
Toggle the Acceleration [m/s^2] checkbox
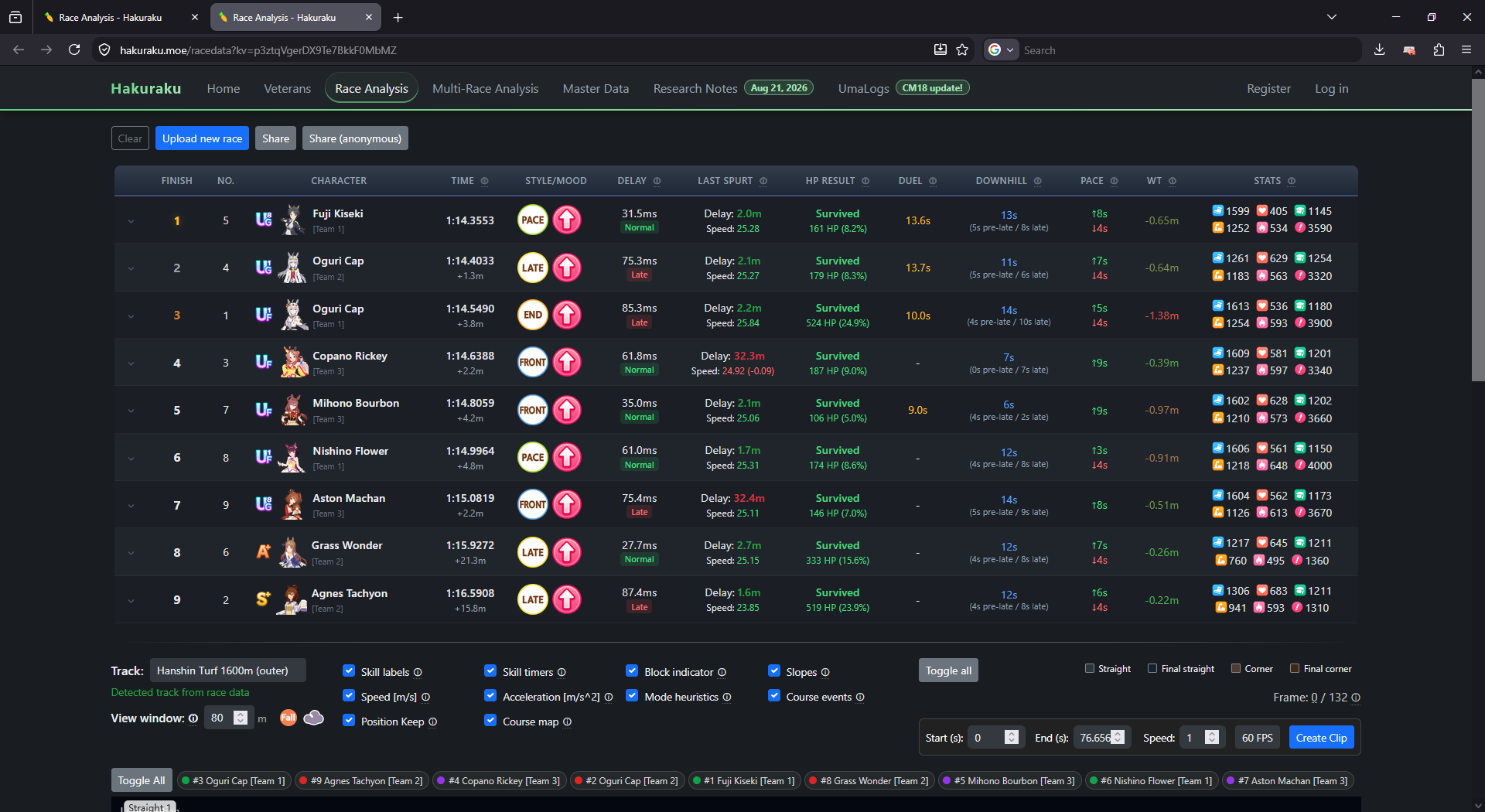pos(490,696)
